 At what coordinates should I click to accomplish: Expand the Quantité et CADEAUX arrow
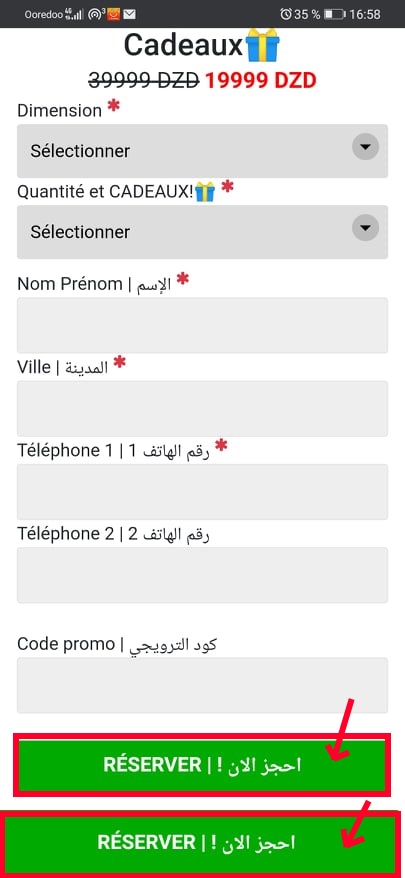[x=365, y=228]
